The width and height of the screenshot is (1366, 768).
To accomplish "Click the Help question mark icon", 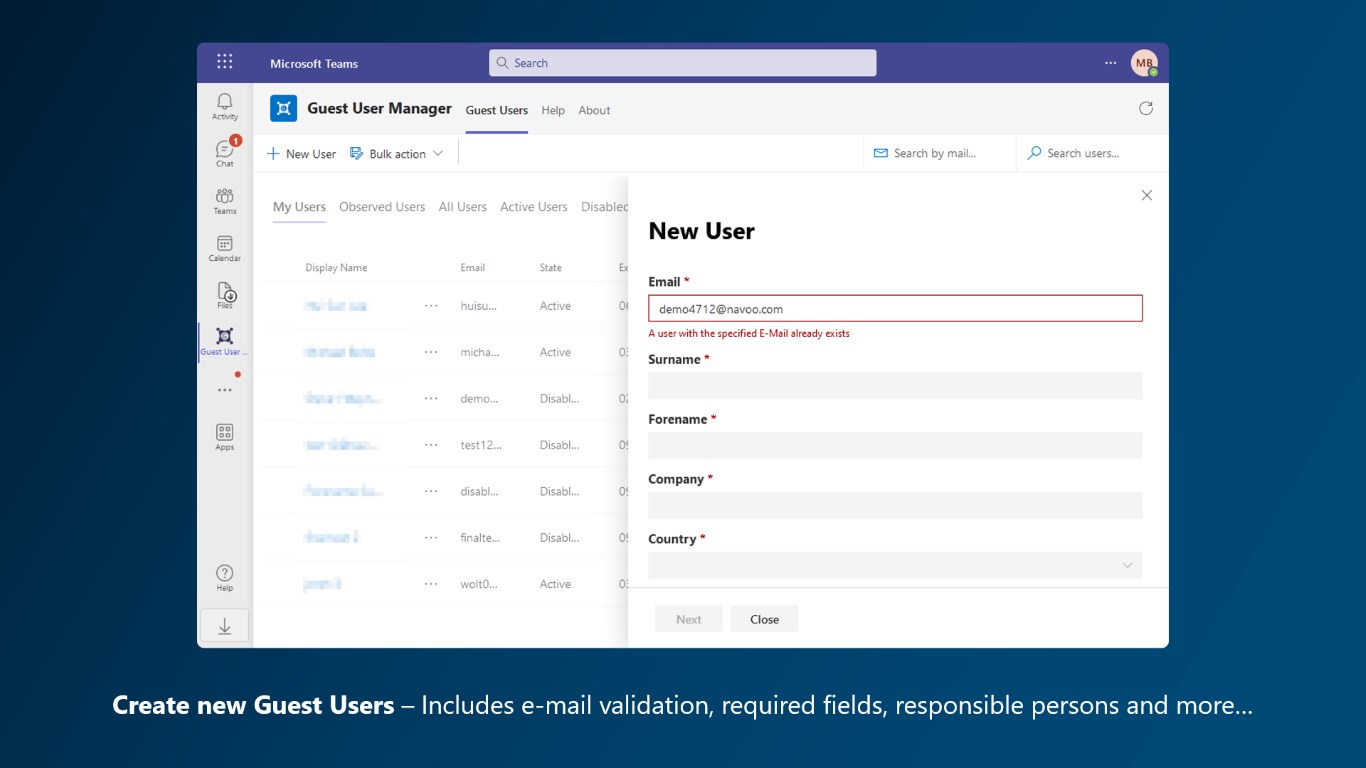I will point(225,576).
